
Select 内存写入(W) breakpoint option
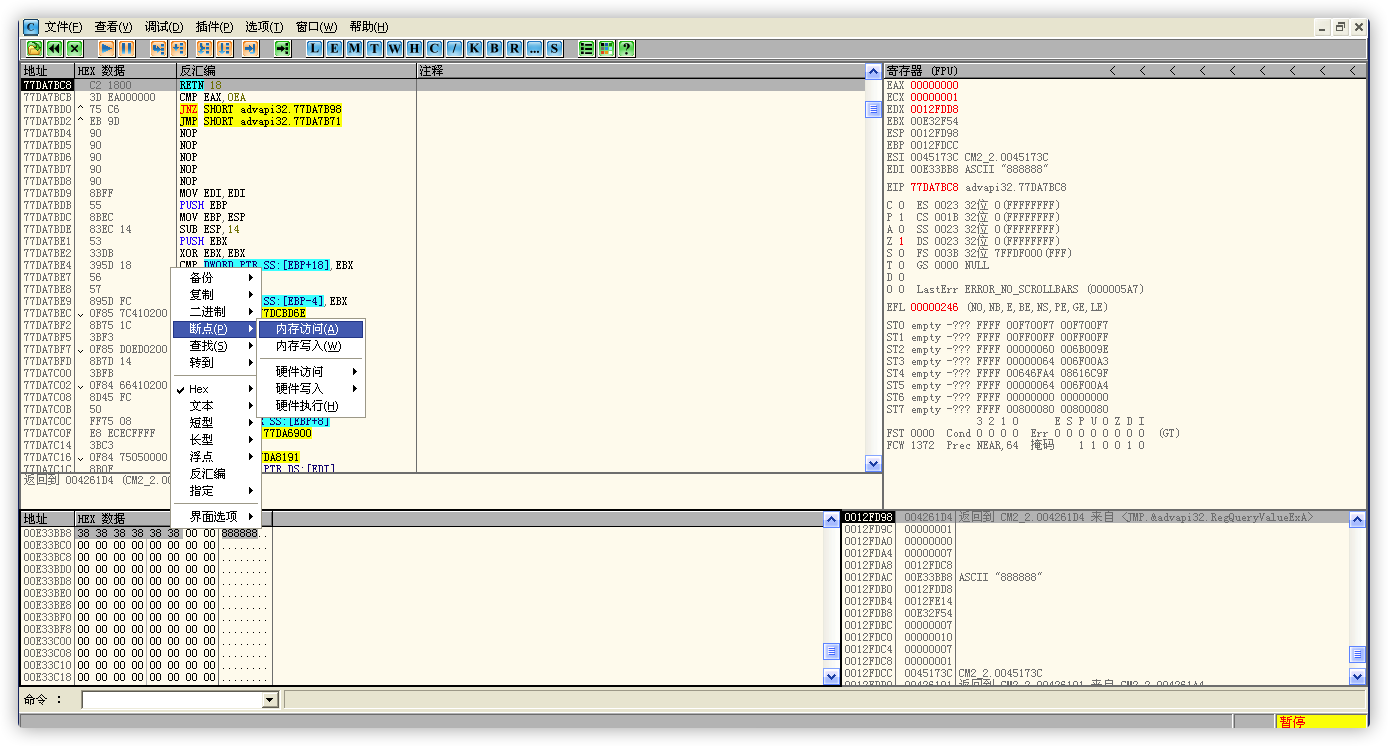[x=308, y=346]
